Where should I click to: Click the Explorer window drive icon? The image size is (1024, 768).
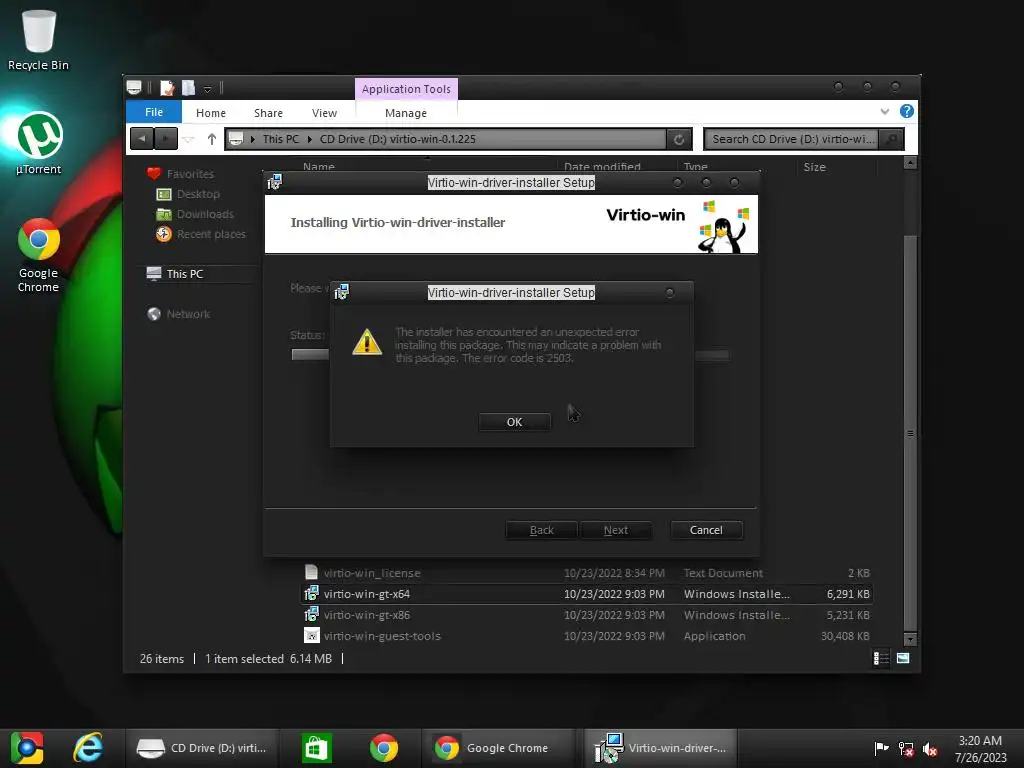[x=135, y=87]
